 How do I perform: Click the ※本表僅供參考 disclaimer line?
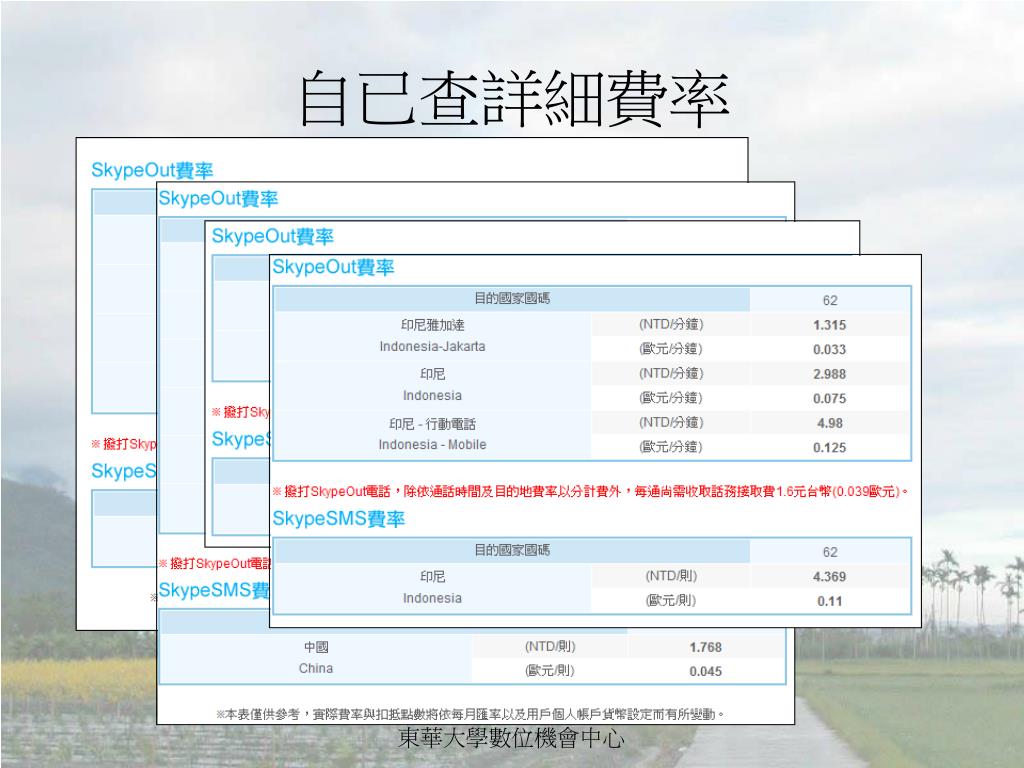471,714
